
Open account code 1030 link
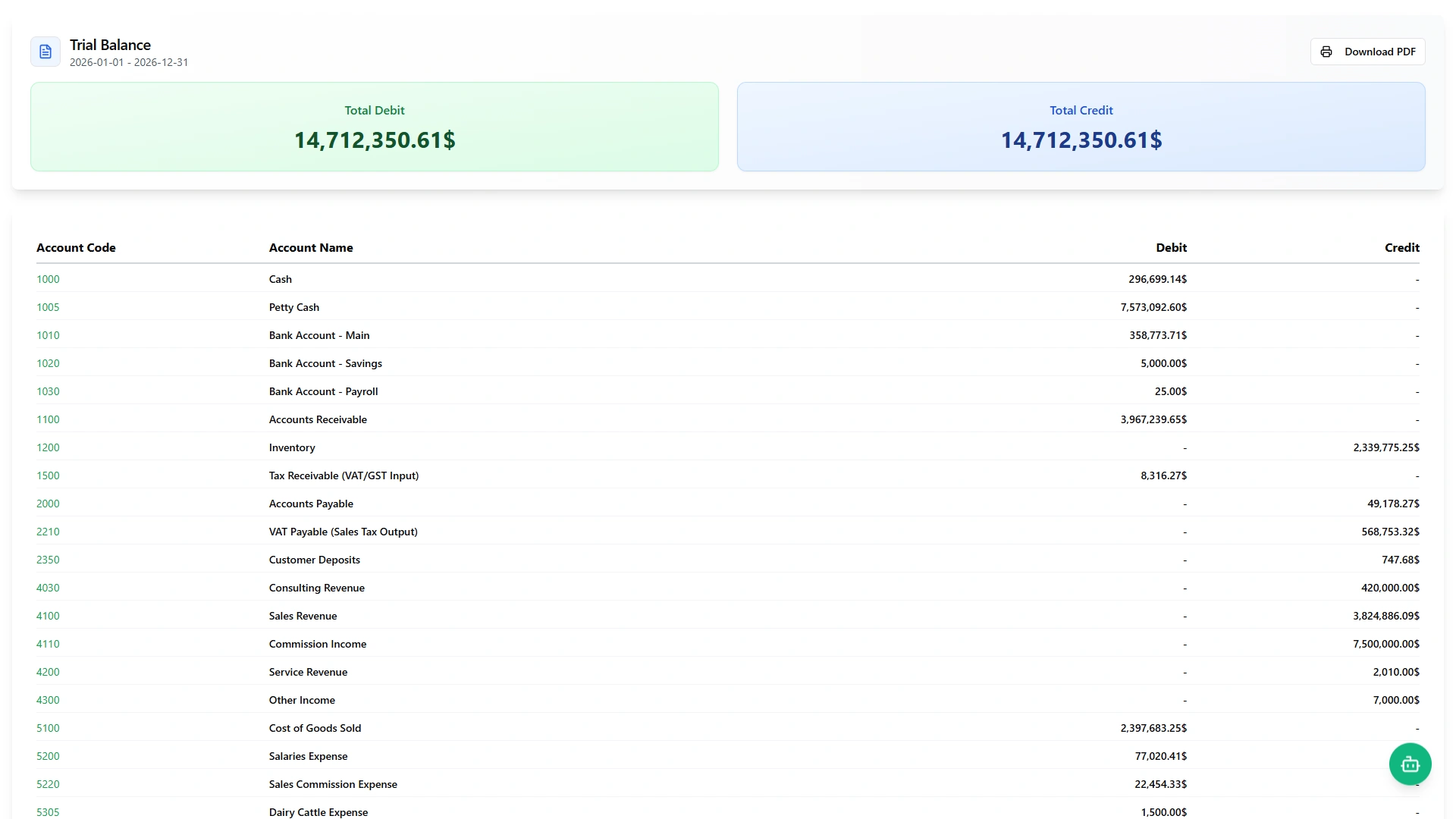point(48,391)
